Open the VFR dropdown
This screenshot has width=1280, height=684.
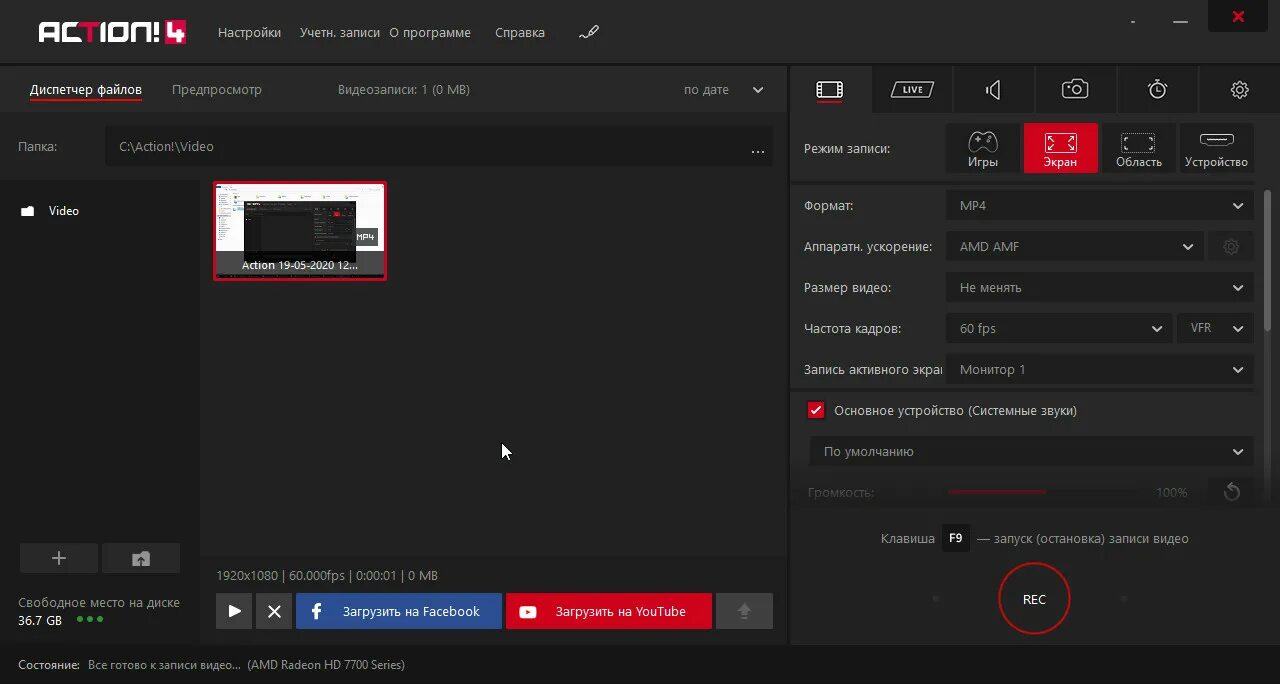pyautogui.click(x=1216, y=328)
